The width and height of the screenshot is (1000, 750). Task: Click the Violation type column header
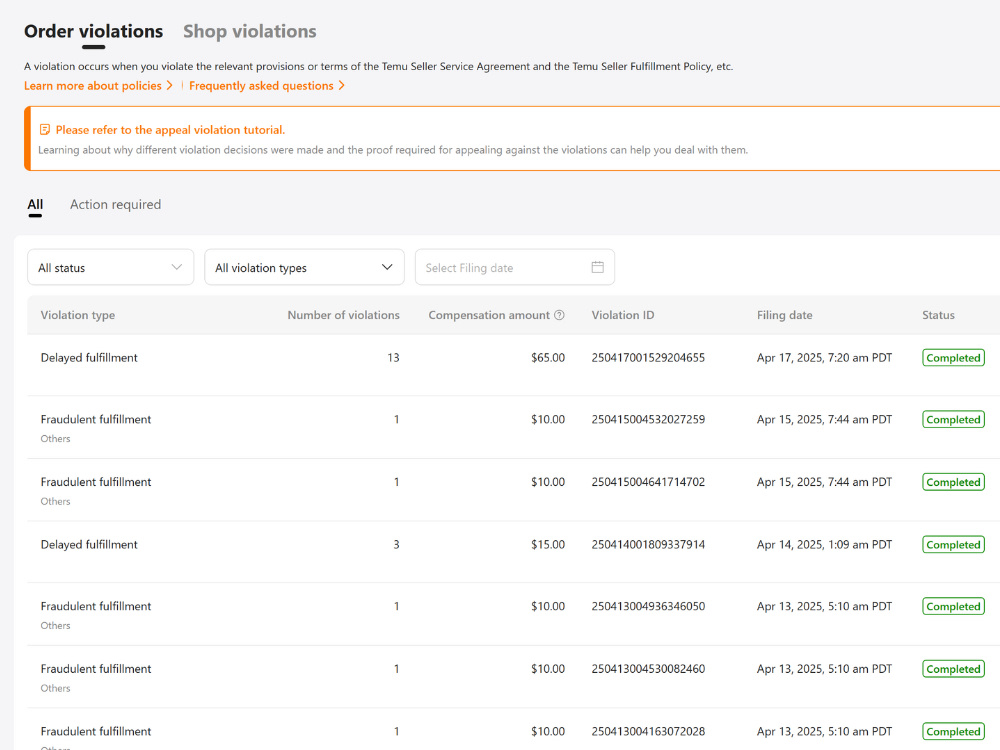tap(78, 315)
